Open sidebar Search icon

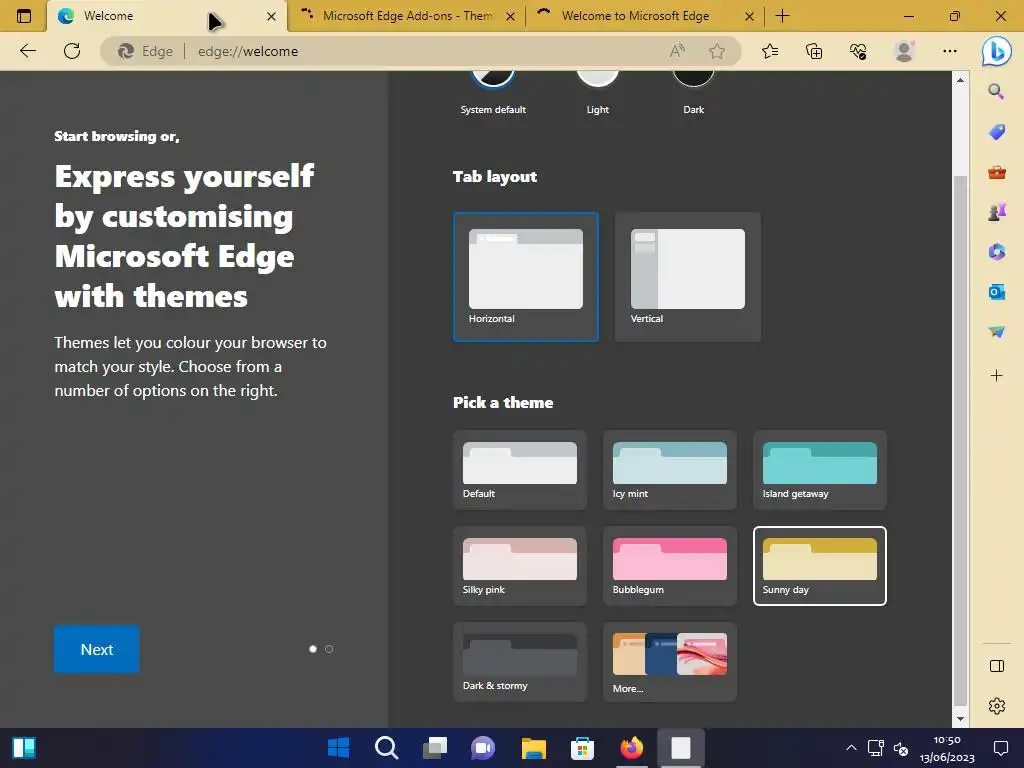pyautogui.click(x=996, y=91)
